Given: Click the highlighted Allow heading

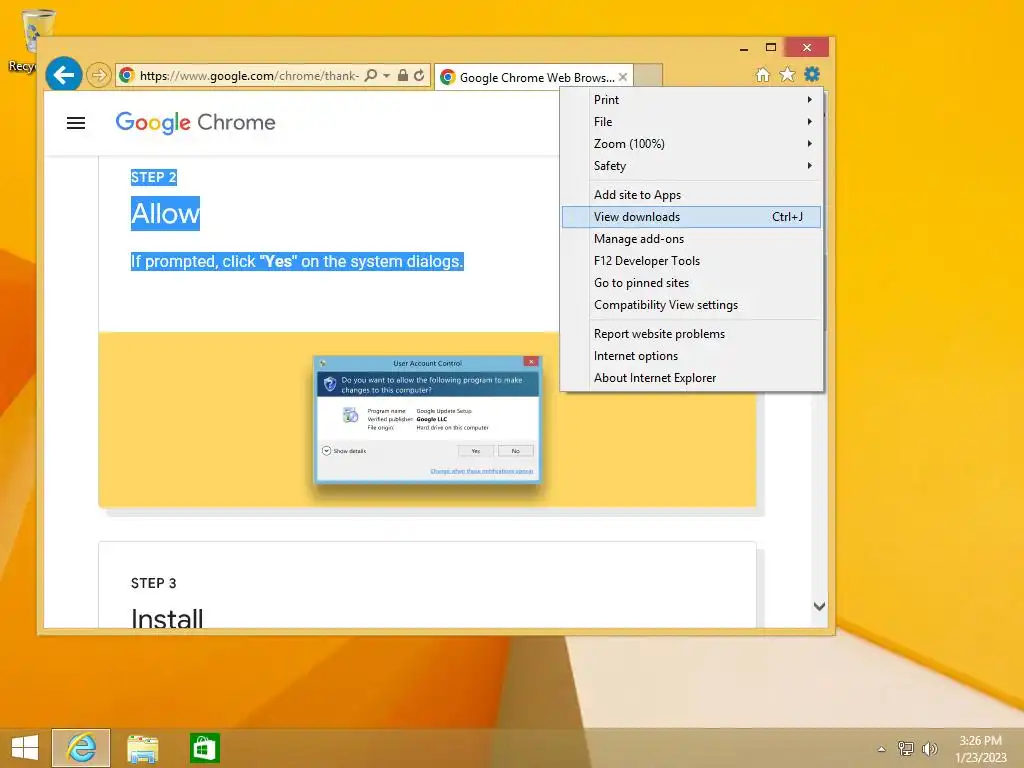Looking at the screenshot, I should pos(165,214).
